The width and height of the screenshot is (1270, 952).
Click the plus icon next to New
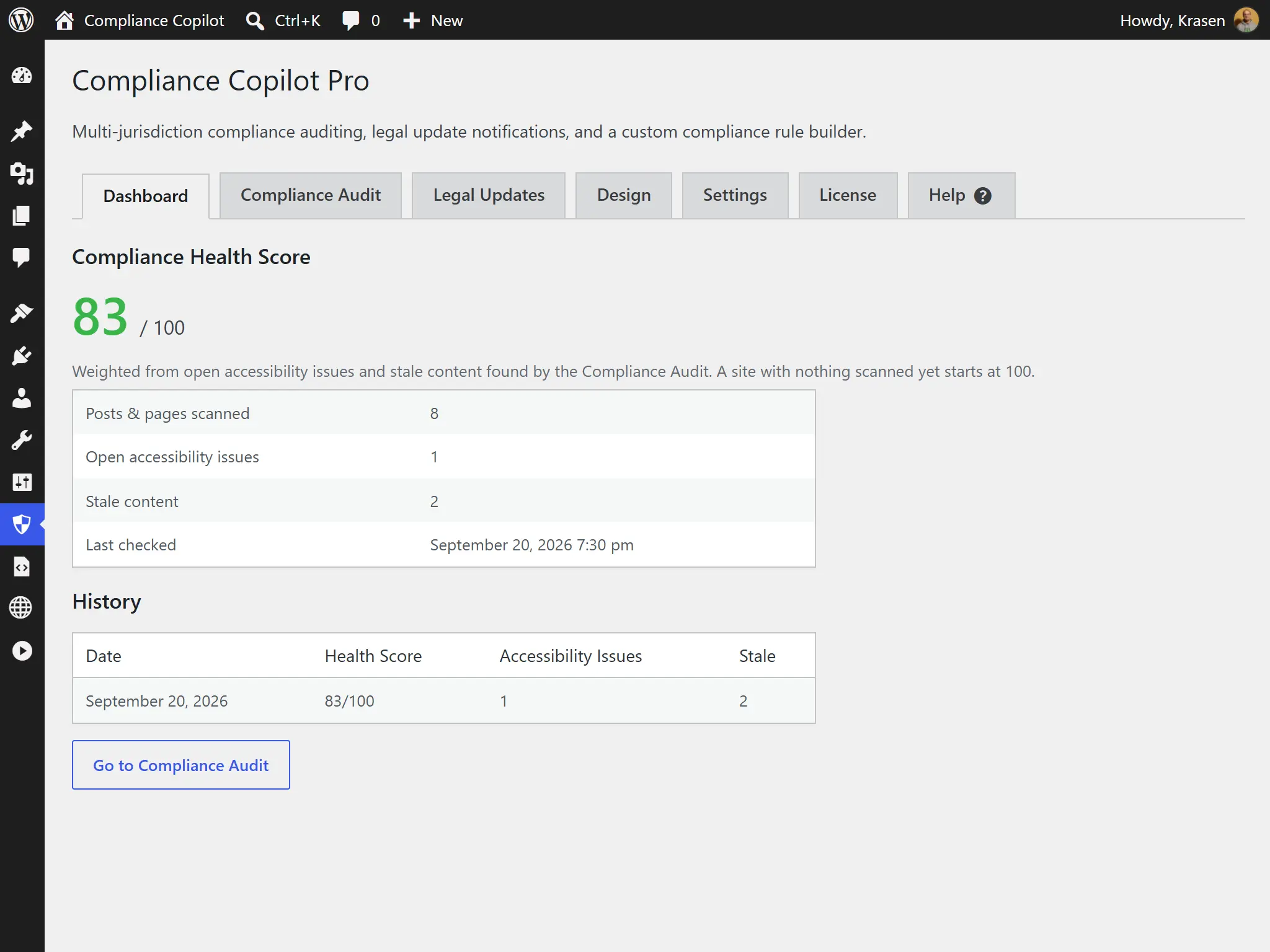coord(411,20)
